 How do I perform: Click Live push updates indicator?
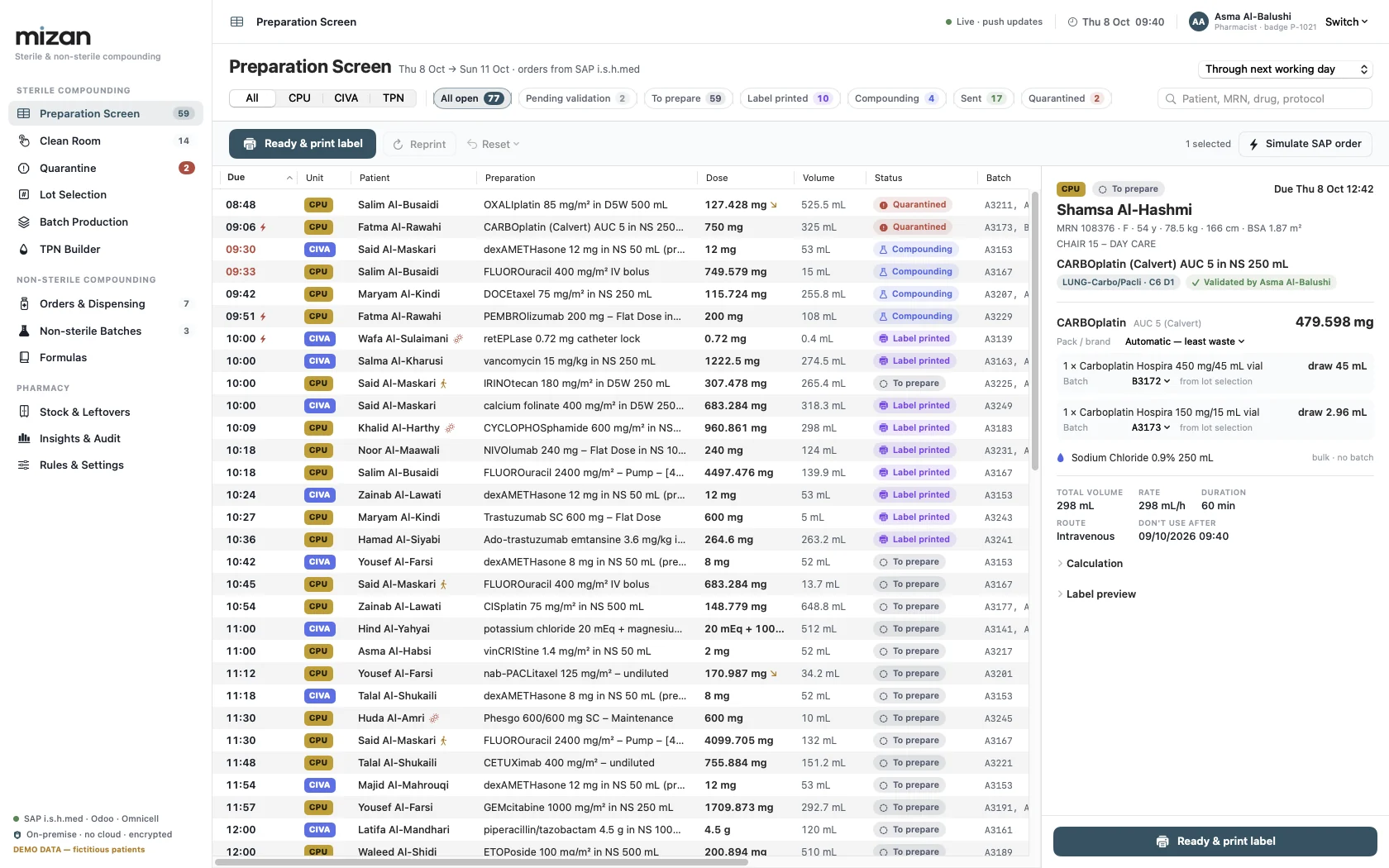coord(994,21)
